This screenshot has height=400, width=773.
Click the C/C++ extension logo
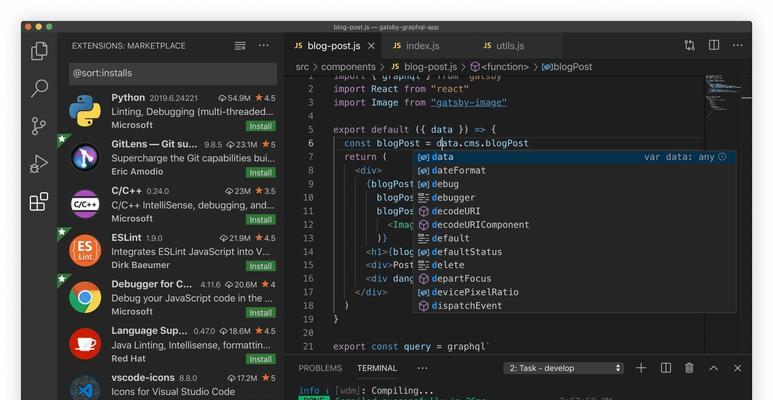85,204
